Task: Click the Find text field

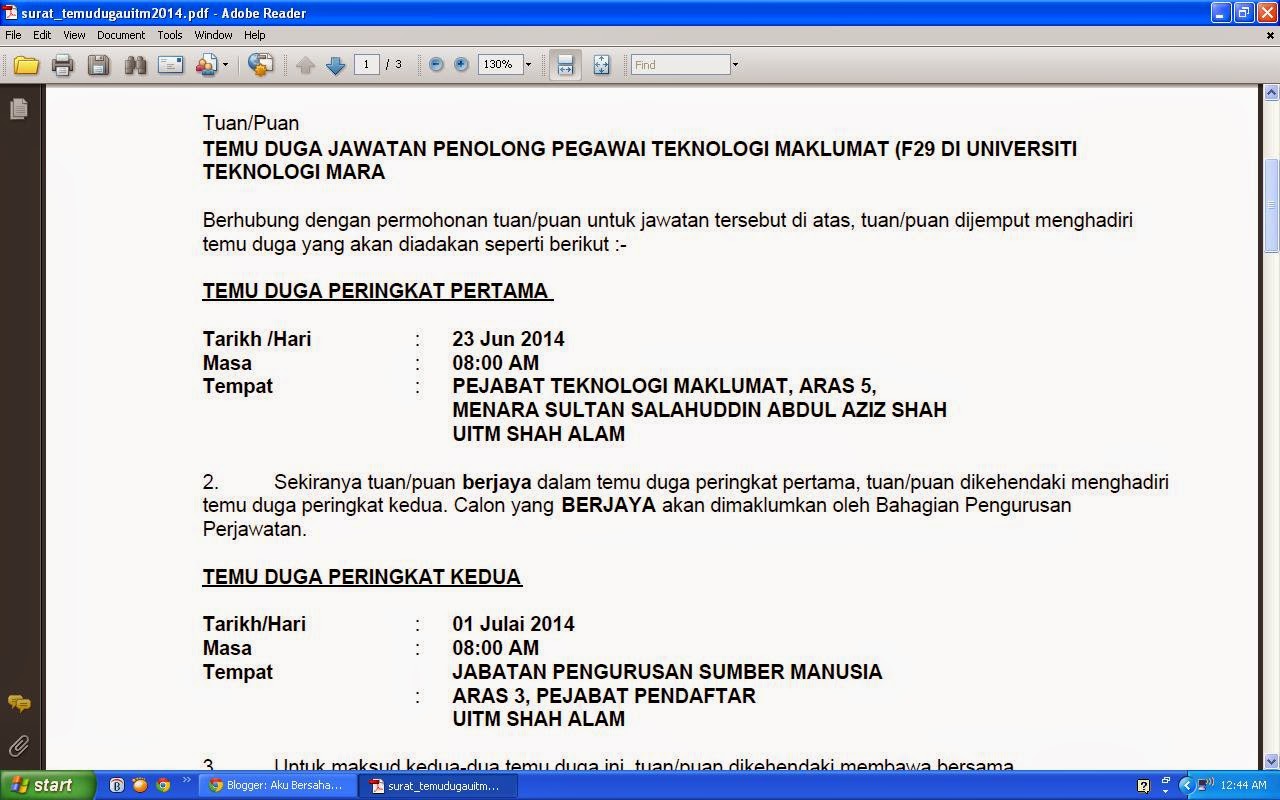Action: coord(680,65)
